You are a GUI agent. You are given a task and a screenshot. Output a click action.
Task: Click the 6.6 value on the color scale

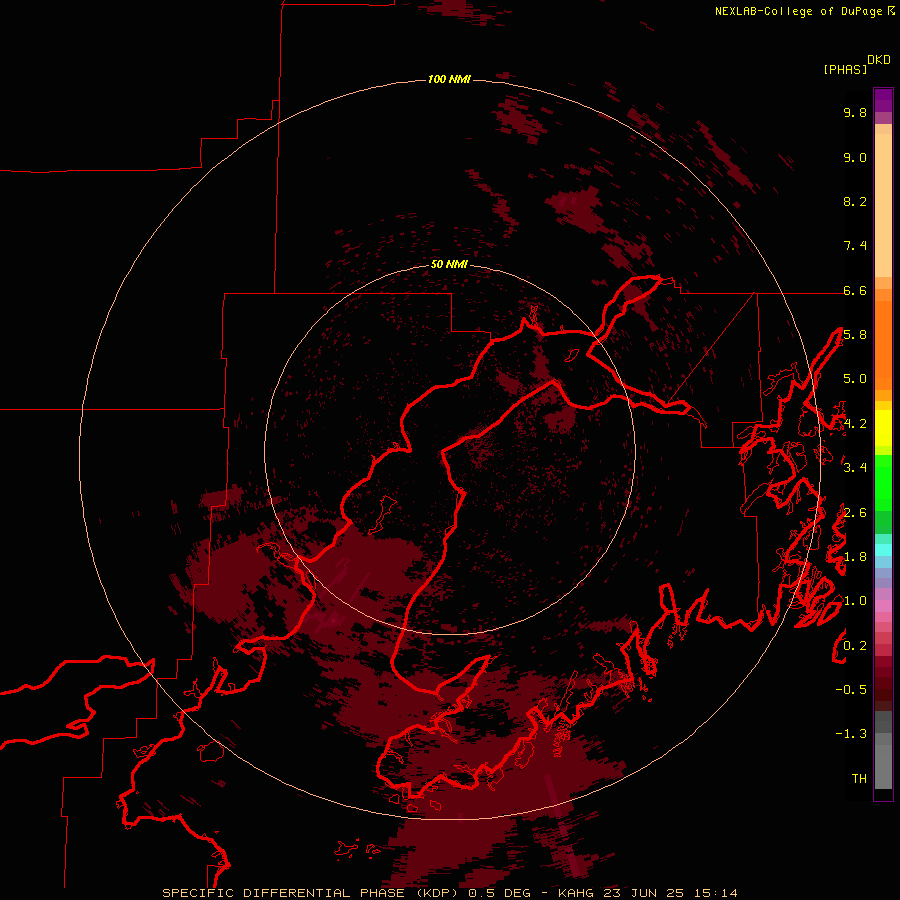click(x=855, y=290)
